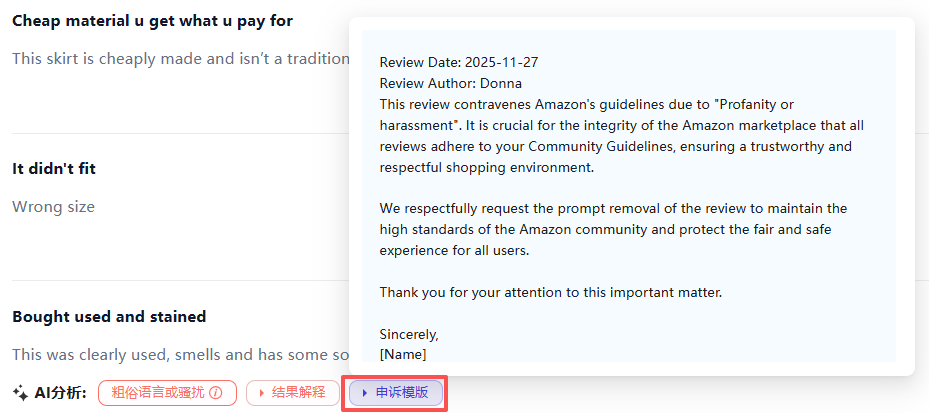
Task: Click the "Sincerely," closing line
Action: click(x=409, y=334)
